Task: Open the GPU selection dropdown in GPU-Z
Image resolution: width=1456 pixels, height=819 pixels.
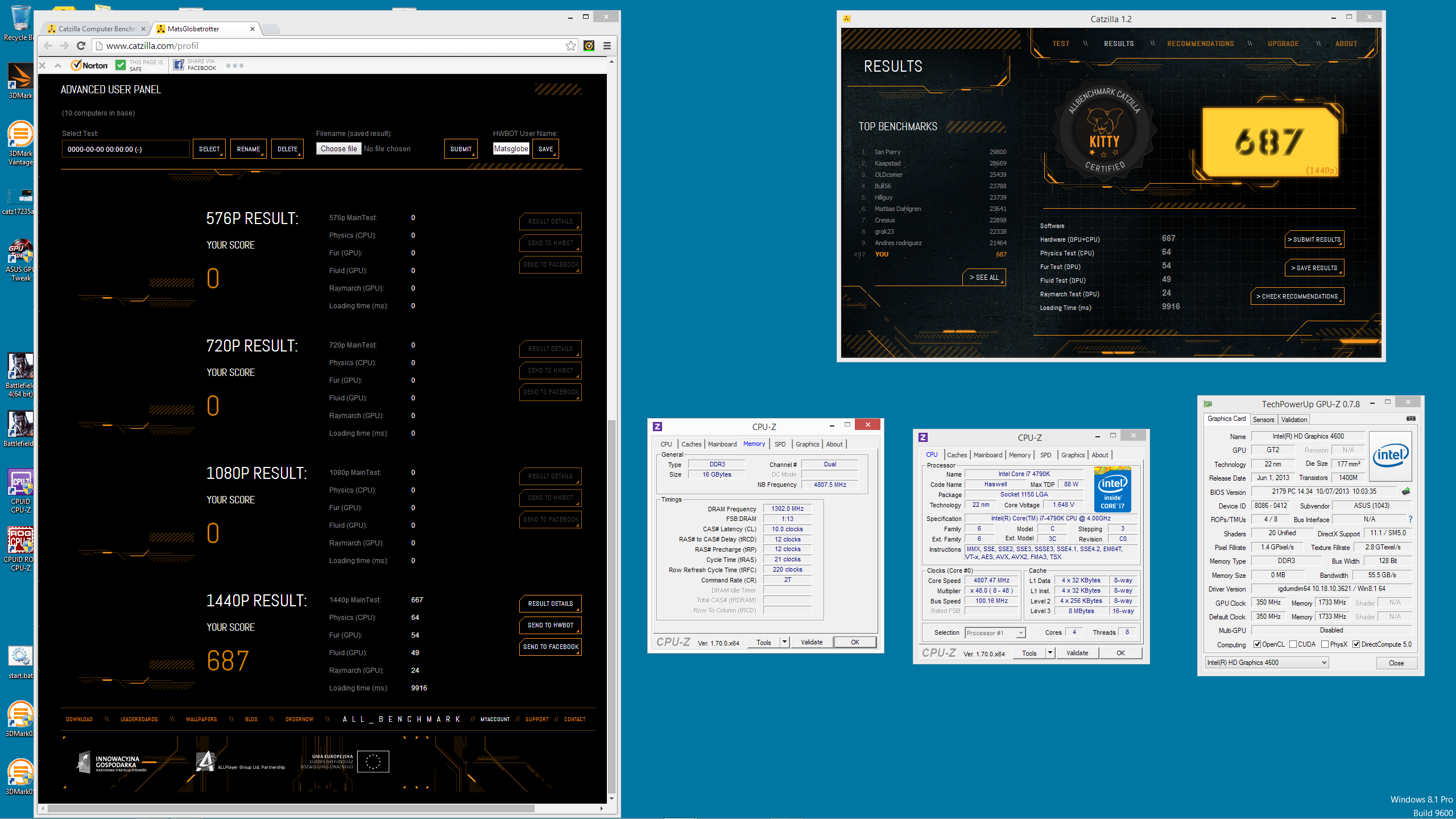Action: 1267,663
